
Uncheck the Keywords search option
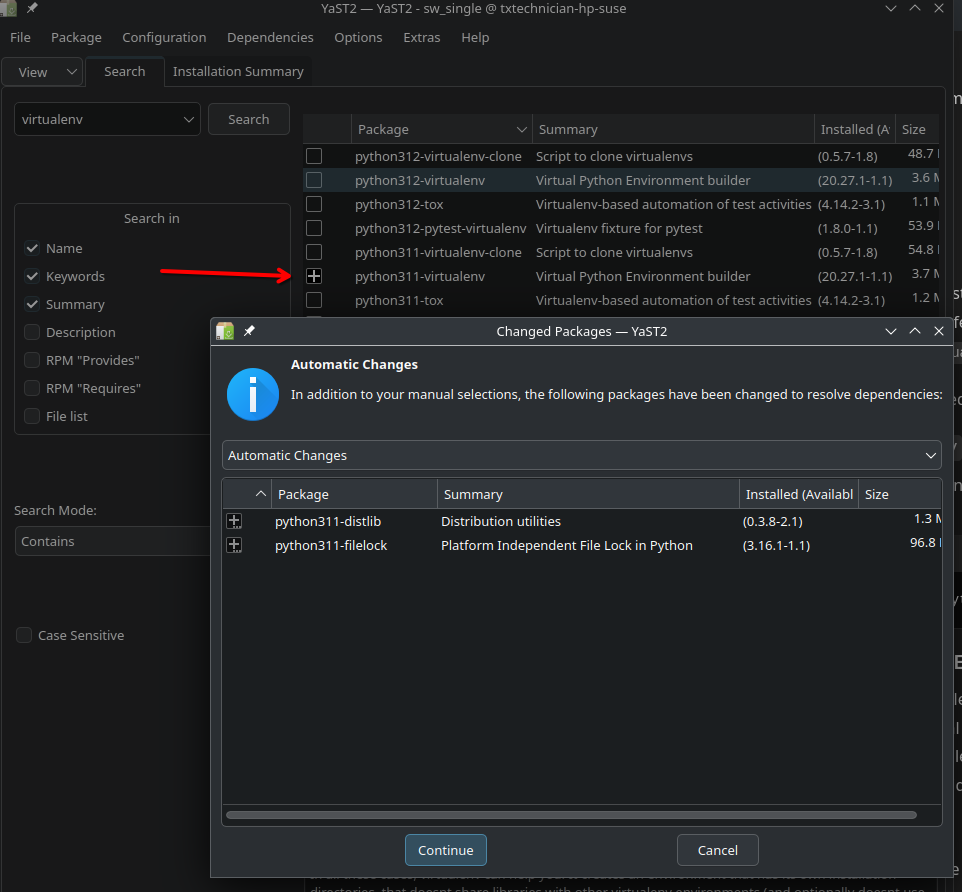pos(32,277)
